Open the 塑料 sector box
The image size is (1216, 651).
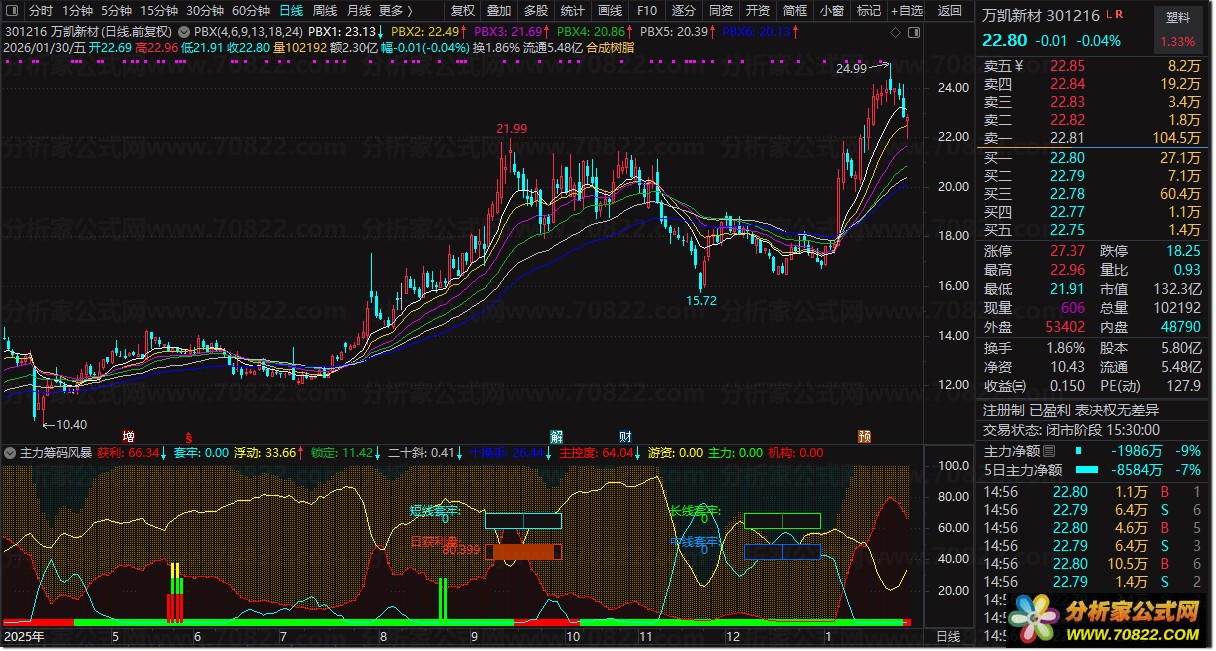tap(1185, 18)
